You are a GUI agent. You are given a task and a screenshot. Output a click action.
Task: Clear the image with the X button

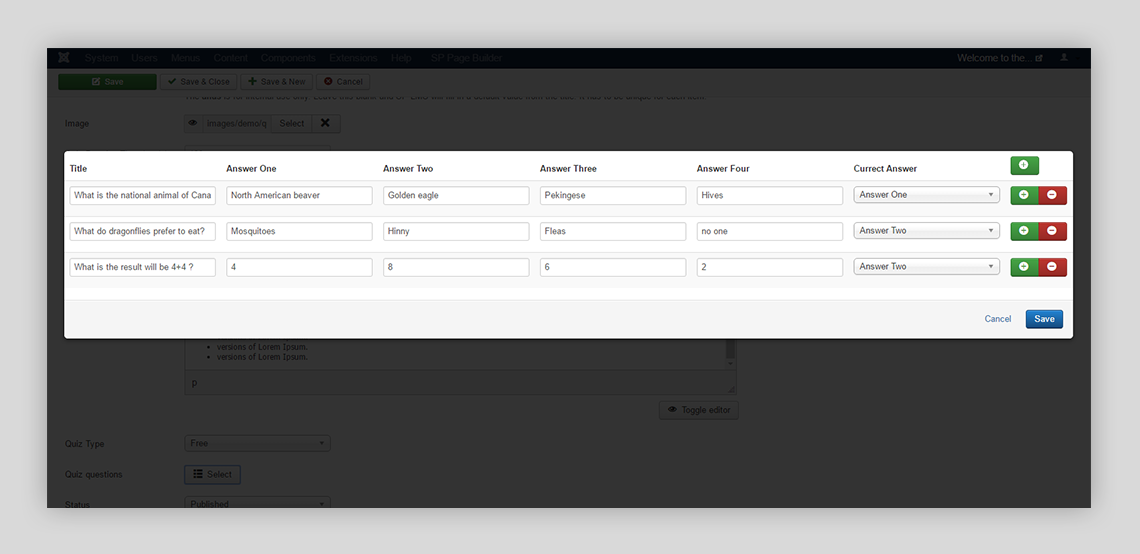click(x=325, y=124)
